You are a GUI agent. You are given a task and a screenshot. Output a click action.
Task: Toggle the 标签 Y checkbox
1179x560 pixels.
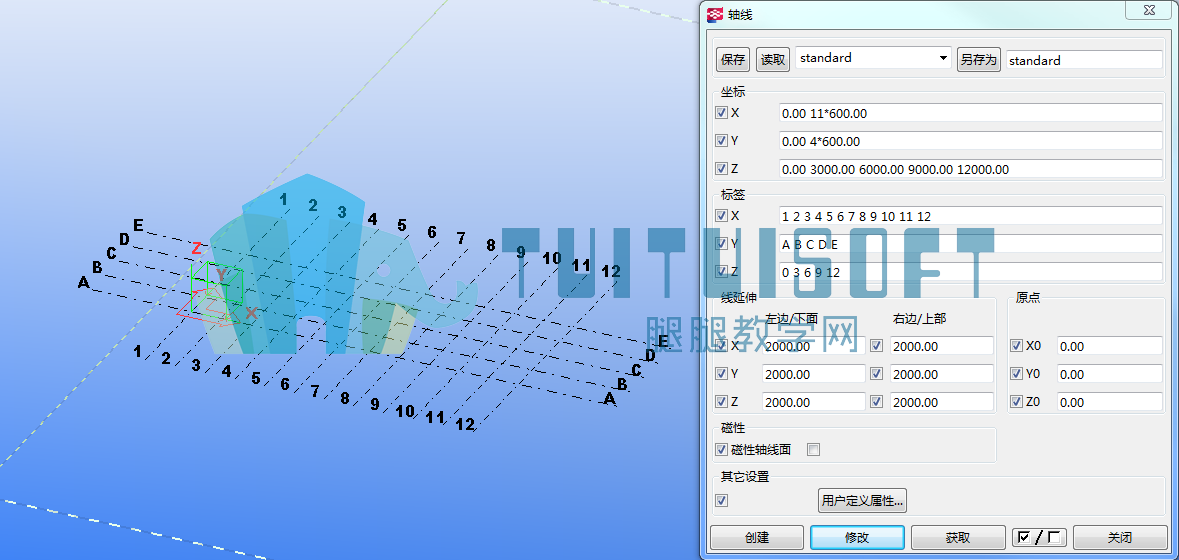coord(722,244)
